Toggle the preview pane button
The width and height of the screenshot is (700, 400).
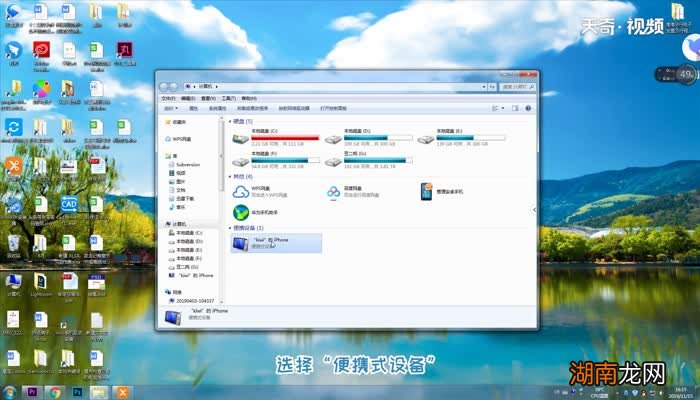tap(515, 108)
